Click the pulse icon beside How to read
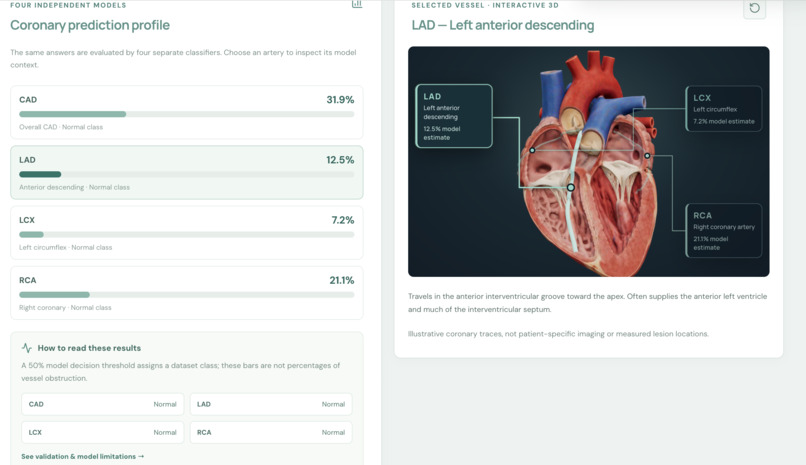This screenshot has width=806, height=465. [27, 348]
